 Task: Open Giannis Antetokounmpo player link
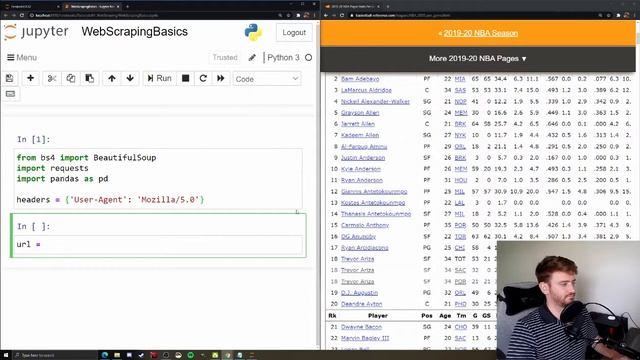point(374,191)
